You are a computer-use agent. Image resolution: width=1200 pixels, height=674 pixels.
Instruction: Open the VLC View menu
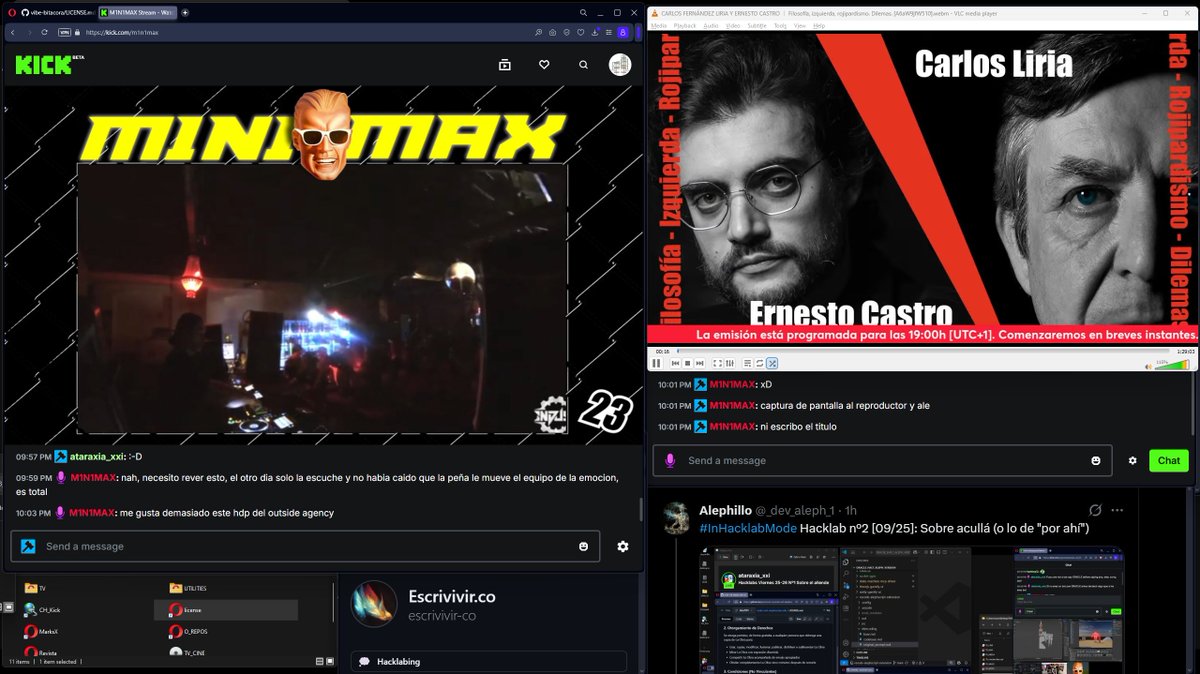(x=800, y=25)
